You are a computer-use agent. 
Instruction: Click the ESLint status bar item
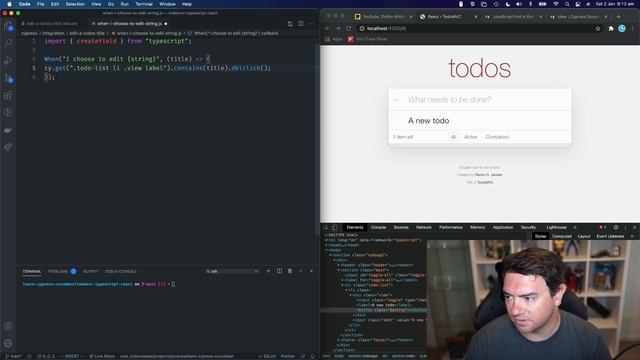(267, 356)
